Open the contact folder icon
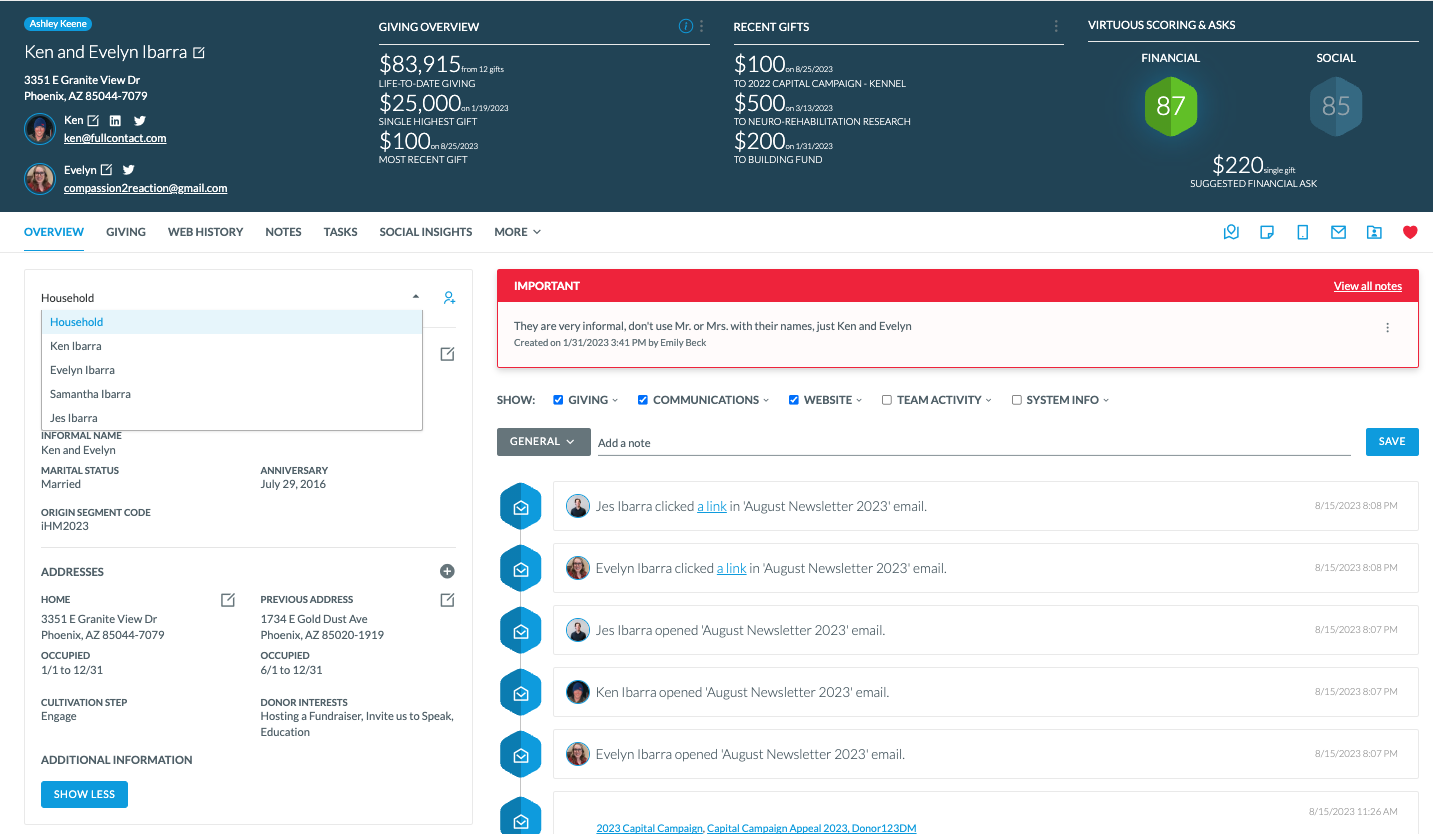 [1374, 232]
